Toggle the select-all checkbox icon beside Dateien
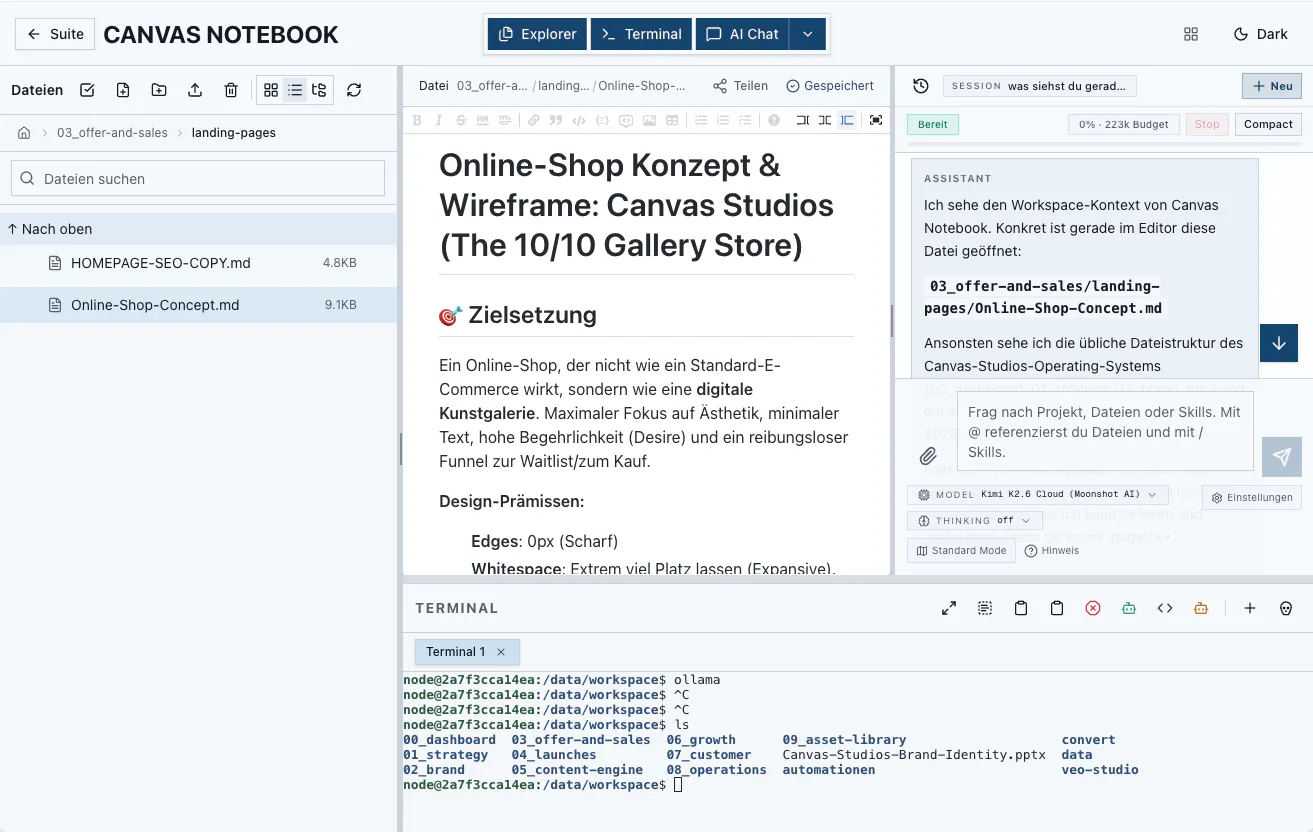The height and width of the screenshot is (832, 1313). (87, 90)
